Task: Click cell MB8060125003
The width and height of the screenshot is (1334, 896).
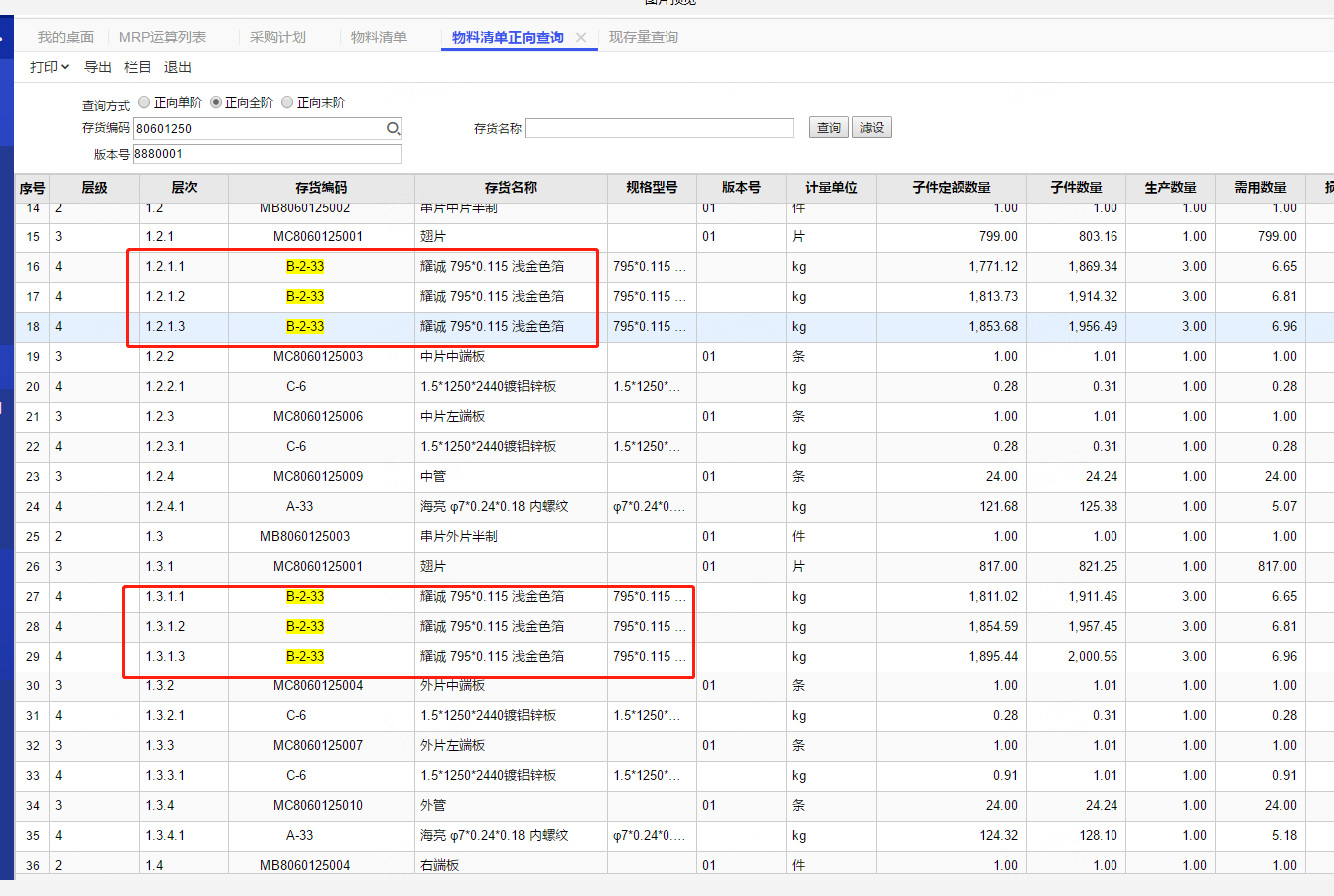Action: pyautogui.click(x=305, y=537)
